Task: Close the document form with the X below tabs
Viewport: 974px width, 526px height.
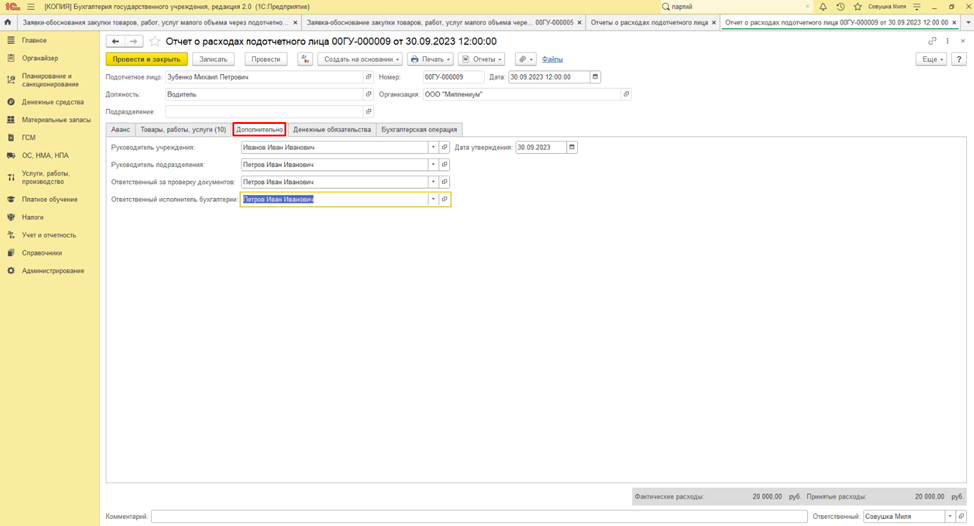Action: [963, 41]
